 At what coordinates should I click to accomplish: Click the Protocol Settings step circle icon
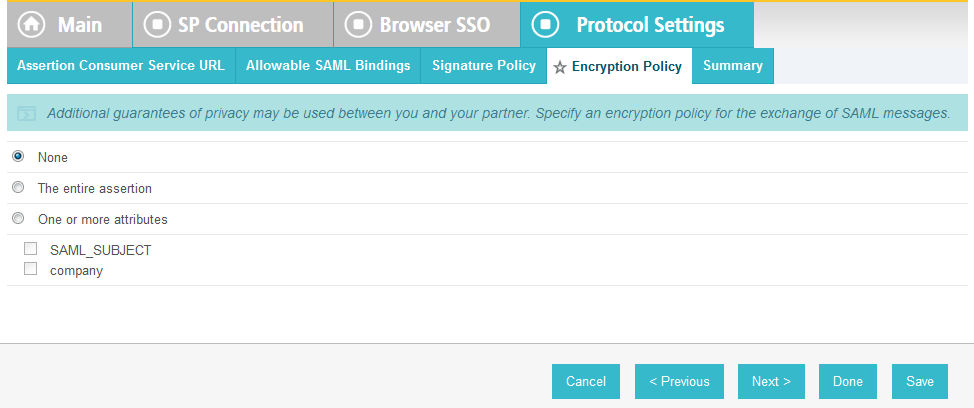coord(545,25)
